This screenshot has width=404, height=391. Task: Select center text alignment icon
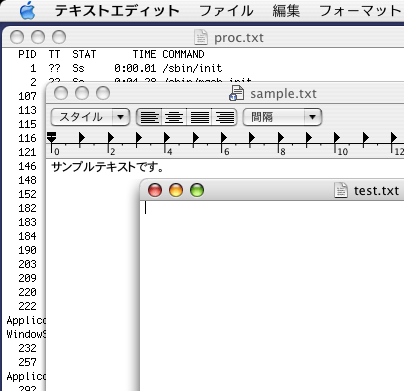[x=174, y=117]
